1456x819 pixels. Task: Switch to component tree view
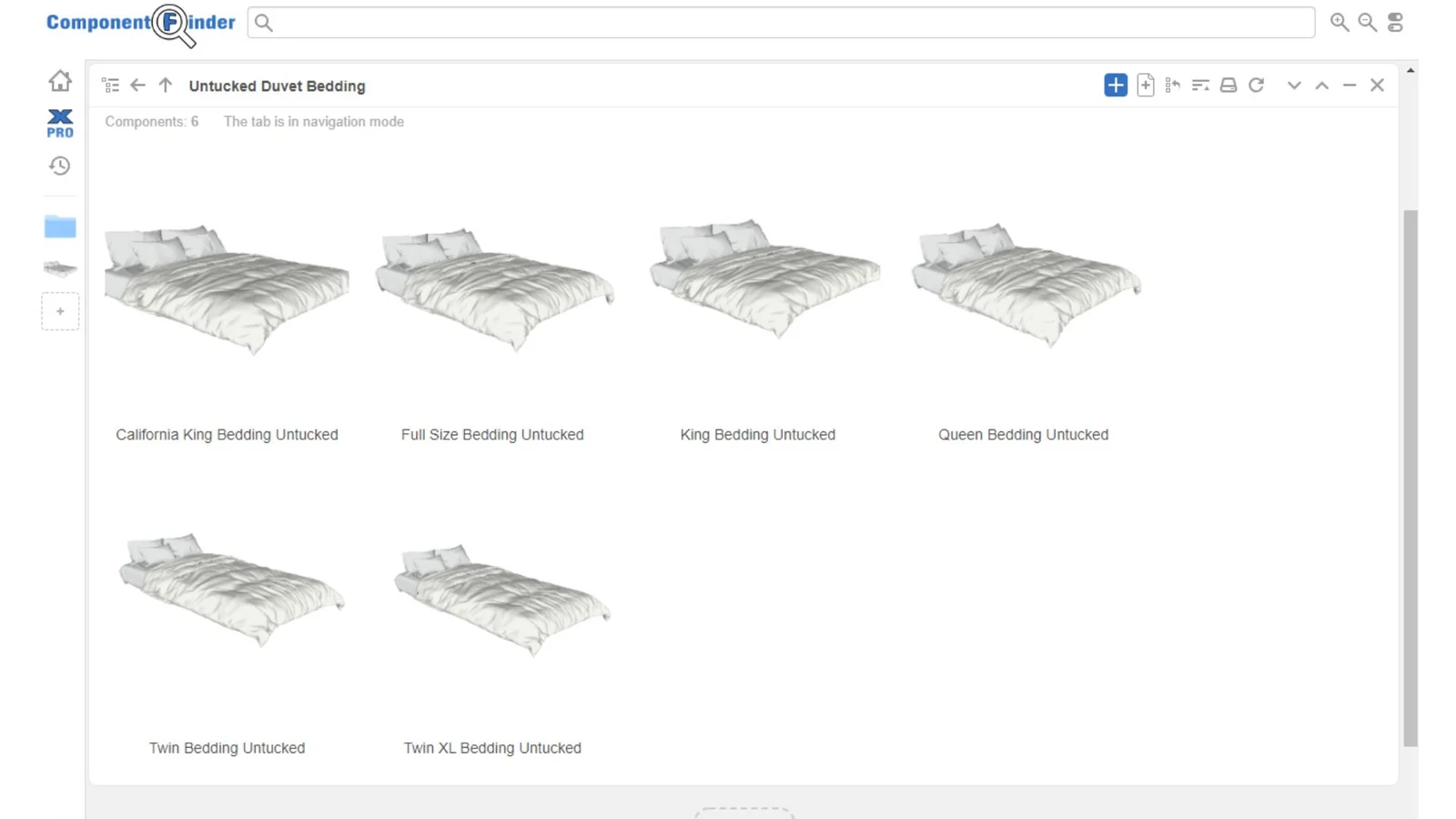pos(110,85)
